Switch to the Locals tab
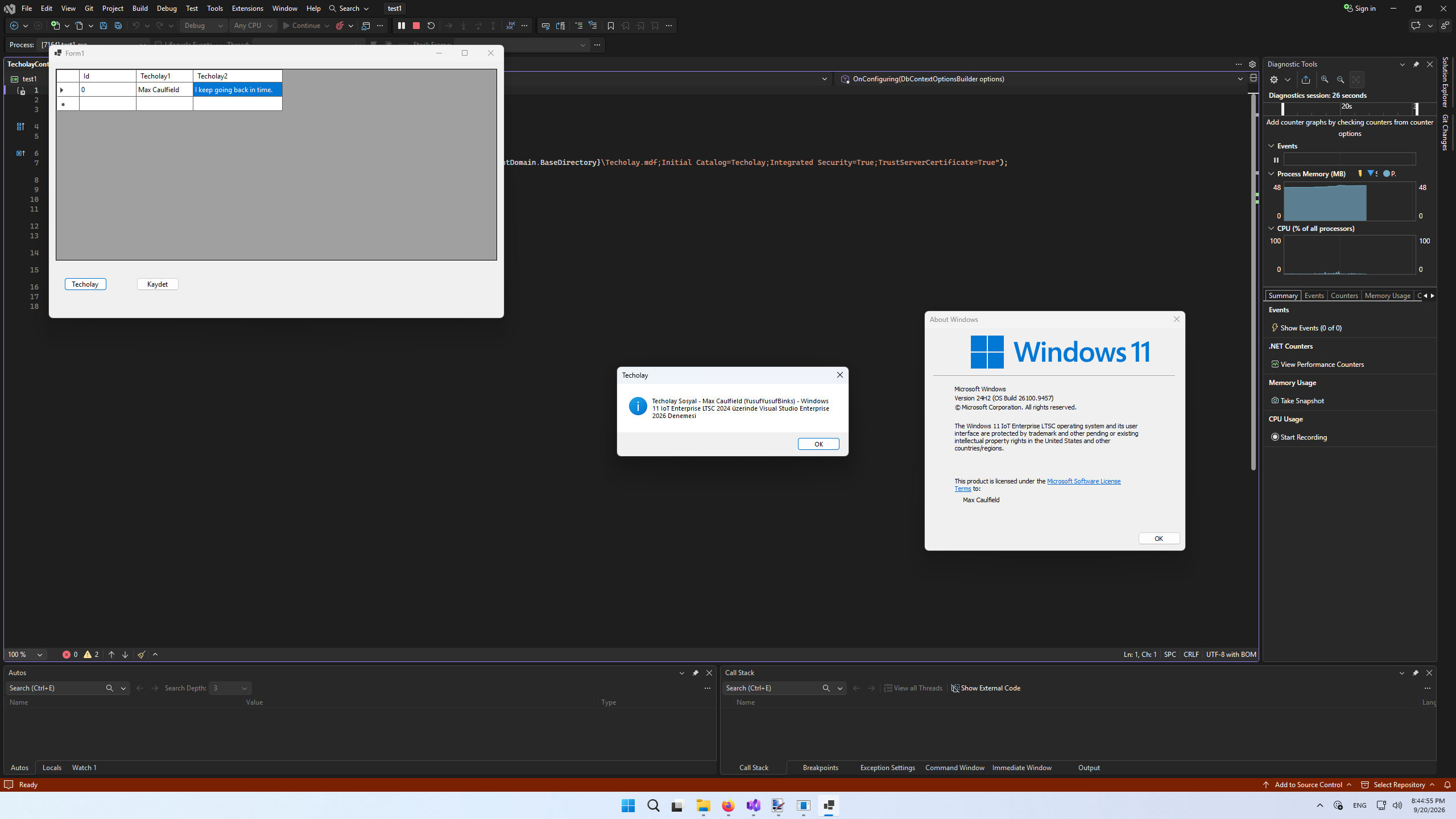 (52, 768)
